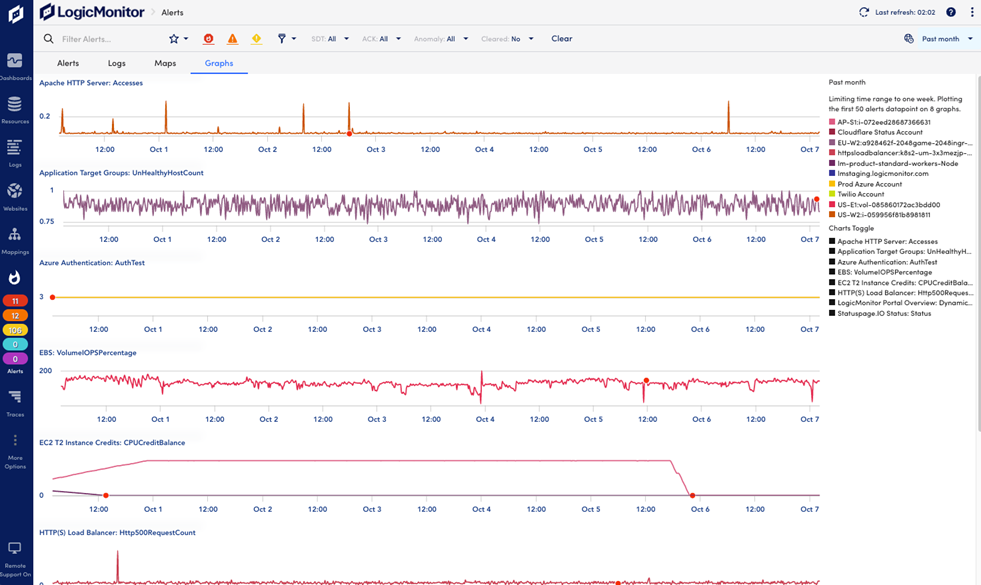Open the SDT filter dropdown
The width and height of the screenshot is (981, 585).
tap(330, 39)
